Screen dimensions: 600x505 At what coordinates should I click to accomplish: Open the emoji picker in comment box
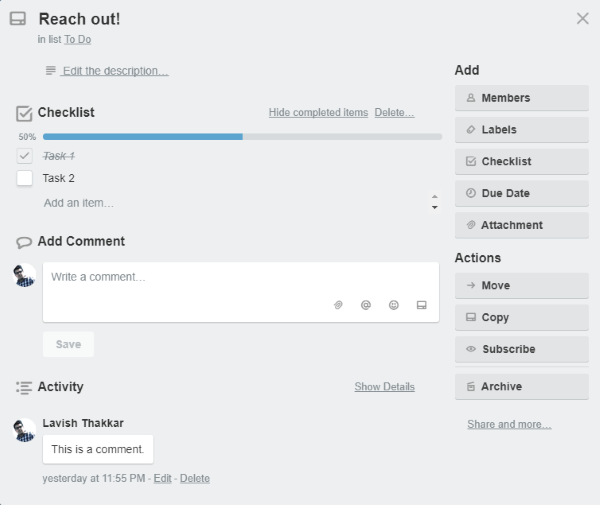(x=394, y=305)
